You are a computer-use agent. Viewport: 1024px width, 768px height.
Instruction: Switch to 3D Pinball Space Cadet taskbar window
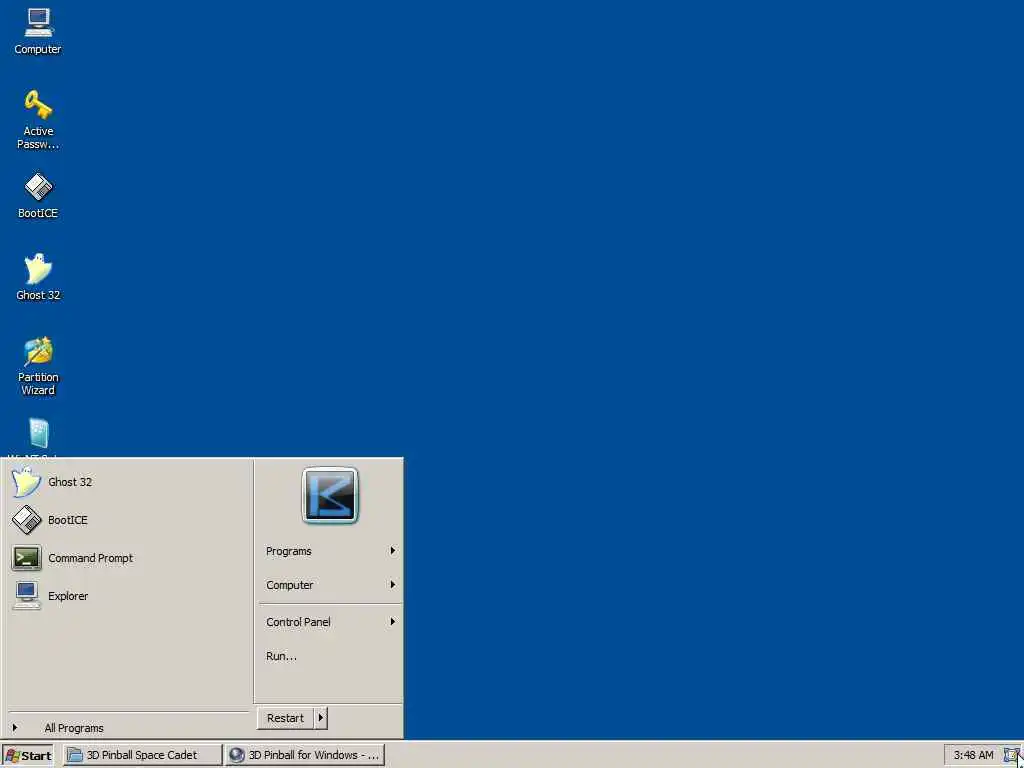[142, 756]
